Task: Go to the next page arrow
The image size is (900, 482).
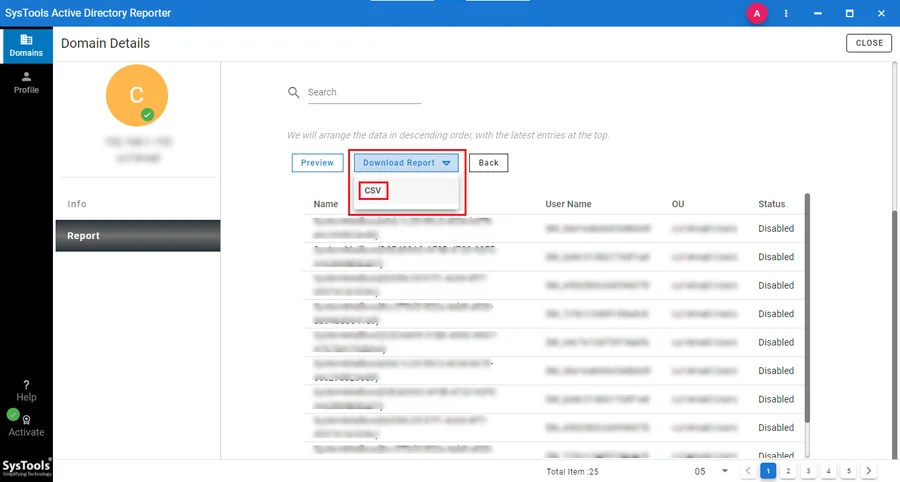Action: click(x=868, y=471)
